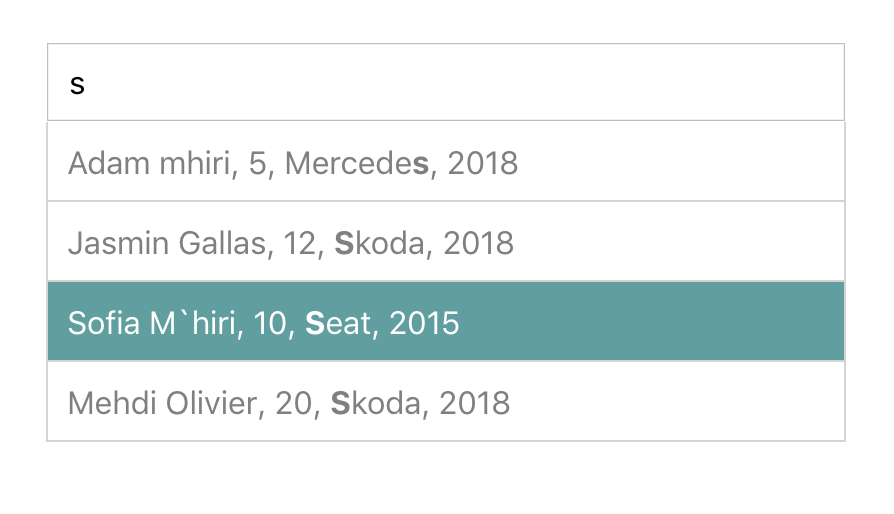
Task: Click the name Jasmin Gallas text
Action: coord(167,243)
